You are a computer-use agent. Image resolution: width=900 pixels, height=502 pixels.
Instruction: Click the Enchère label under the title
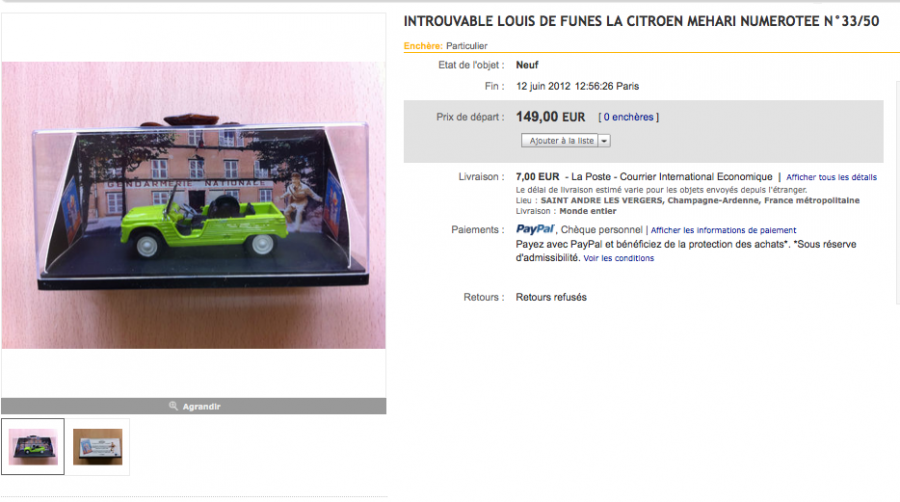(423, 46)
